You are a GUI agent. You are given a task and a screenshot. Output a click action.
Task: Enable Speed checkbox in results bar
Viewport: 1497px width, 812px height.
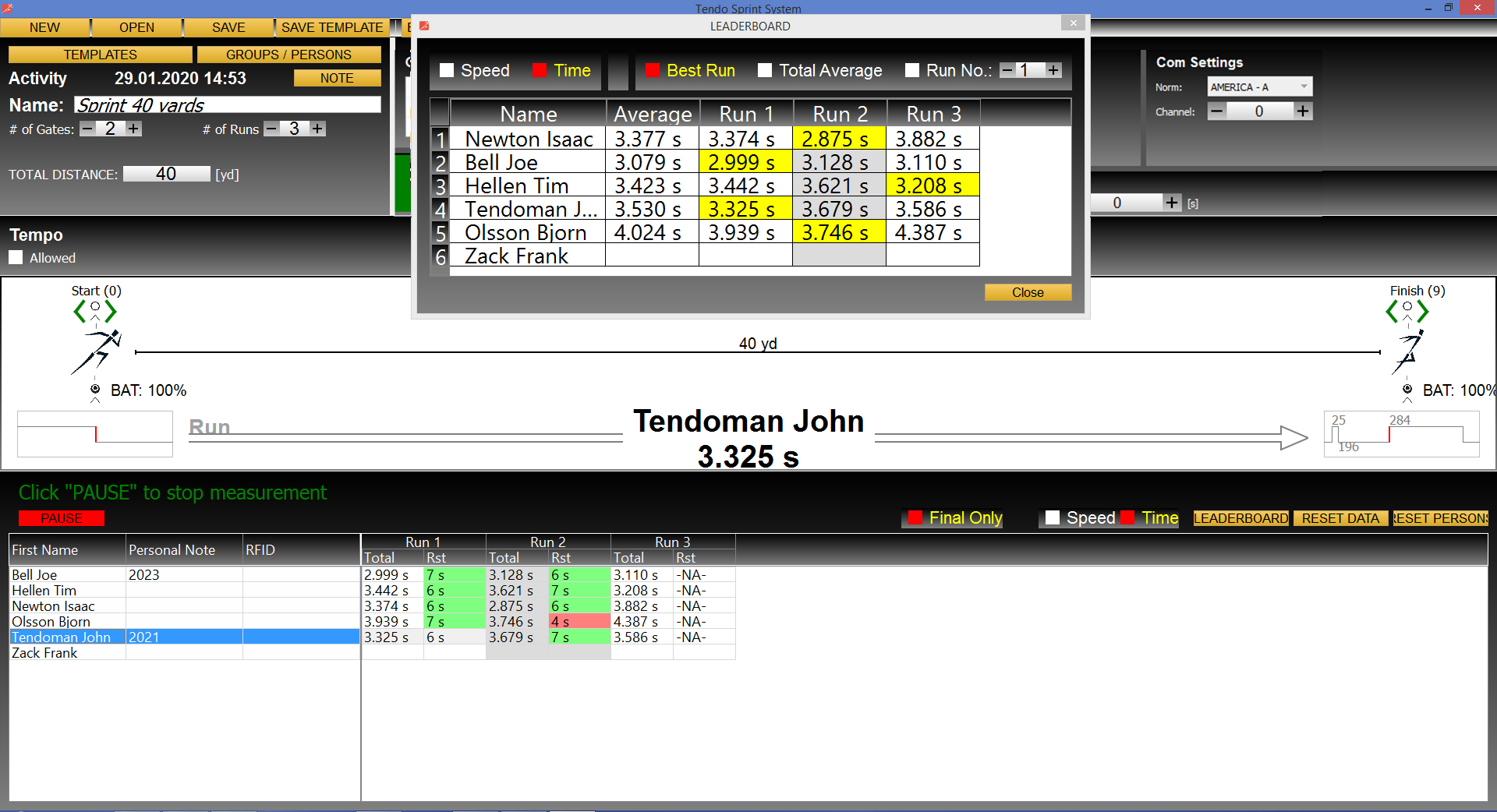pos(1053,517)
